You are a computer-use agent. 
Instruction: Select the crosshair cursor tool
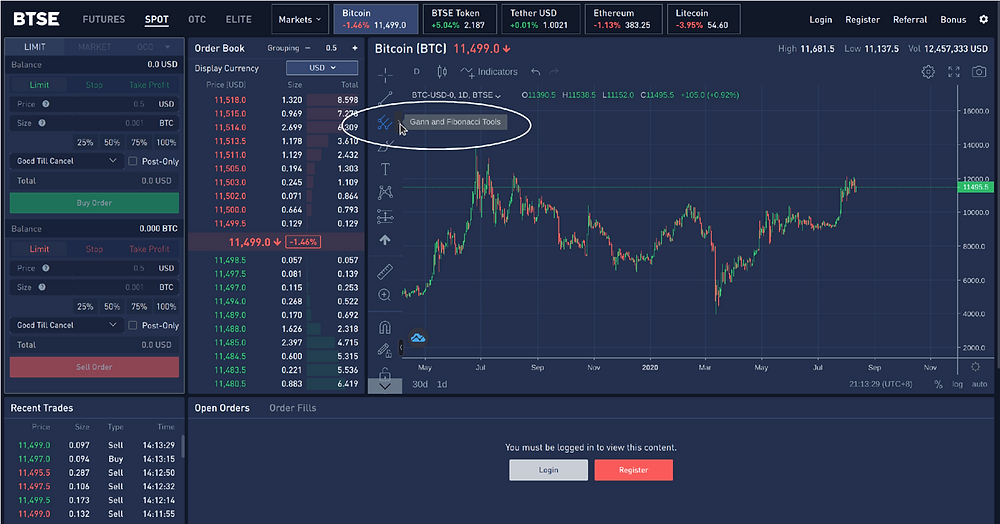[x=385, y=75]
